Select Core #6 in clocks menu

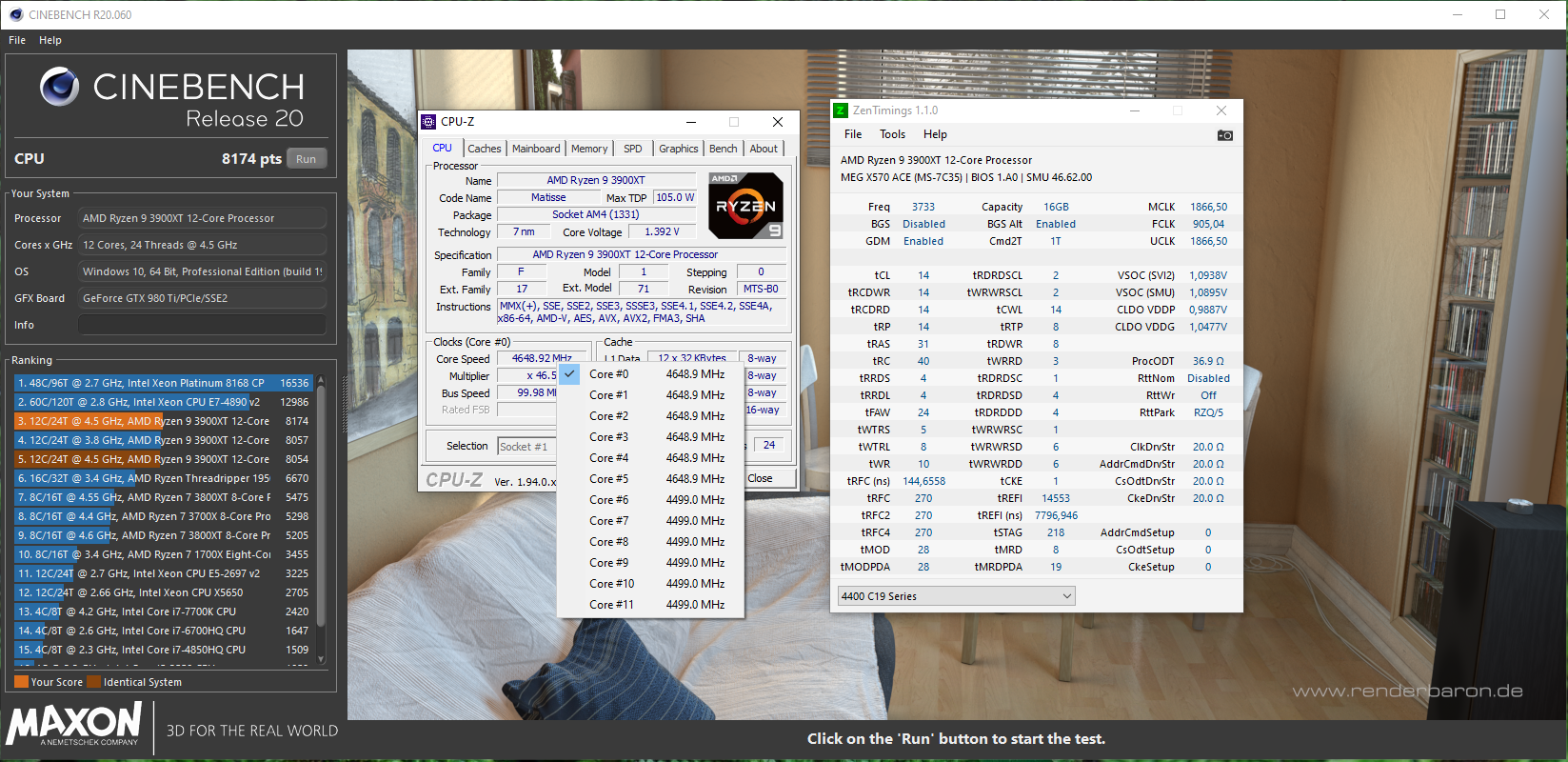coord(650,500)
